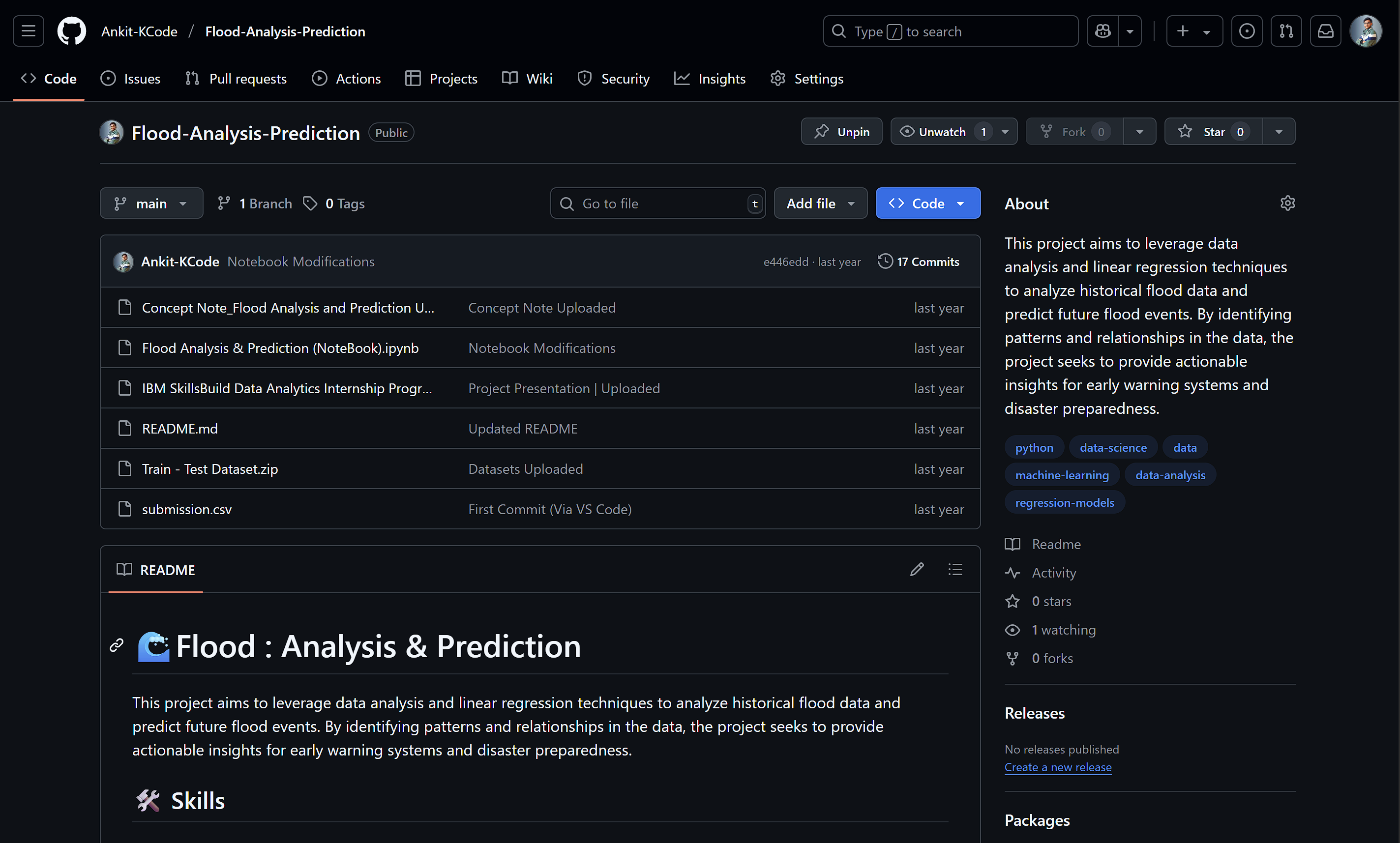Screen dimensions: 1400x843
Task: Open the Security tab
Action: pyautogui.click(x=614, y=78)
